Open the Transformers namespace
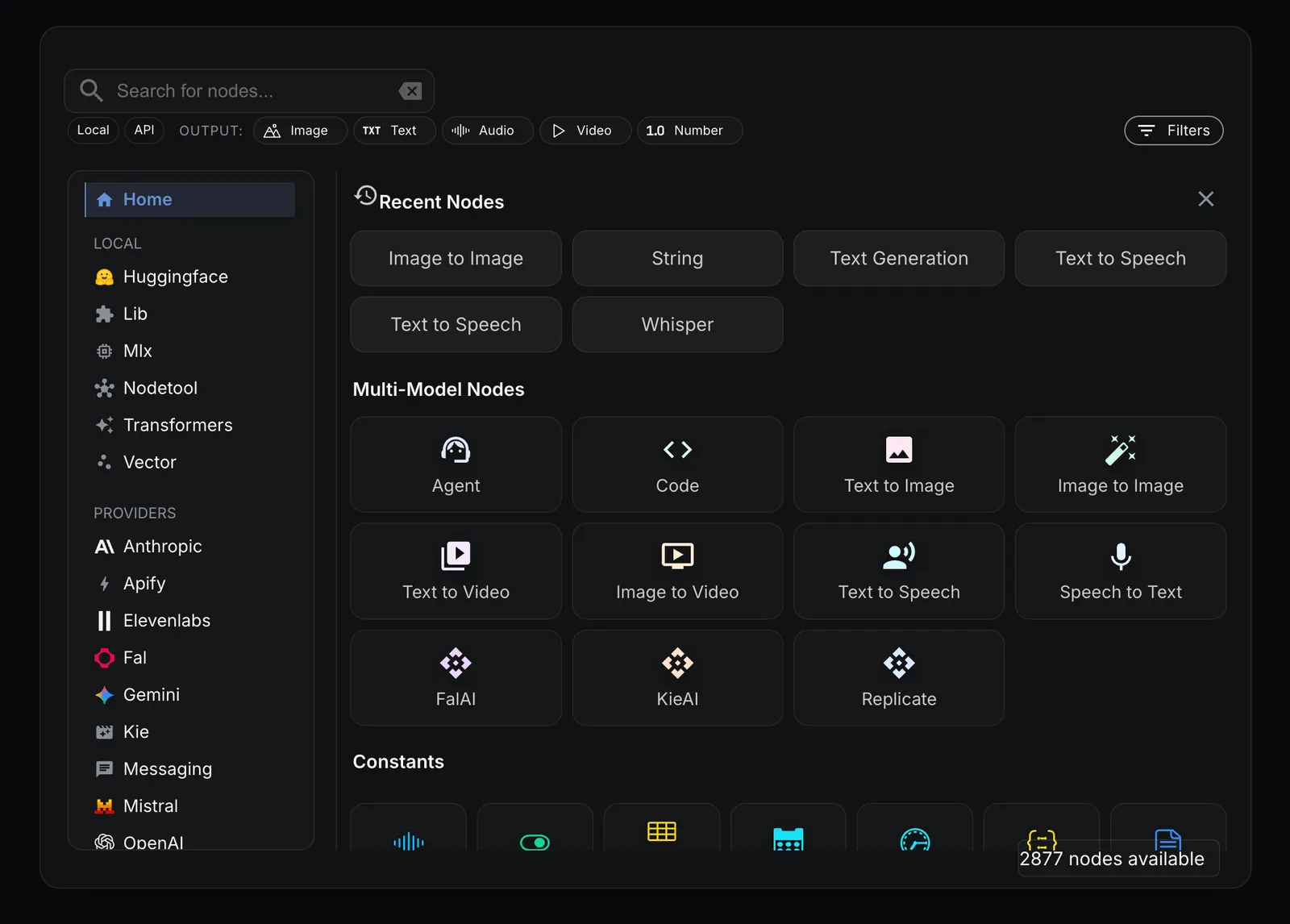Image resolution: width=1290 pixels, height=924 pixels. coord(190,425)
